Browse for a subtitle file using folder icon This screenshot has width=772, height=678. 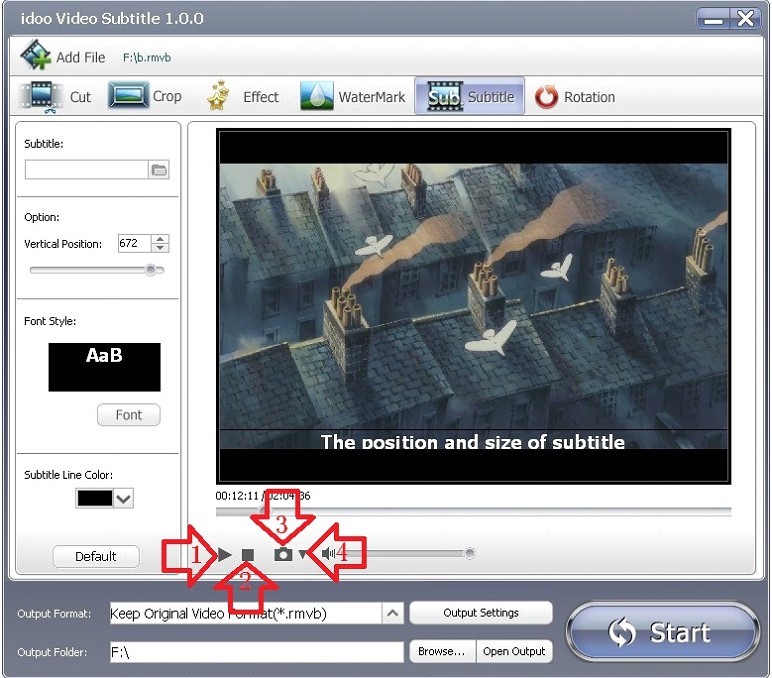tap(159, 170)
